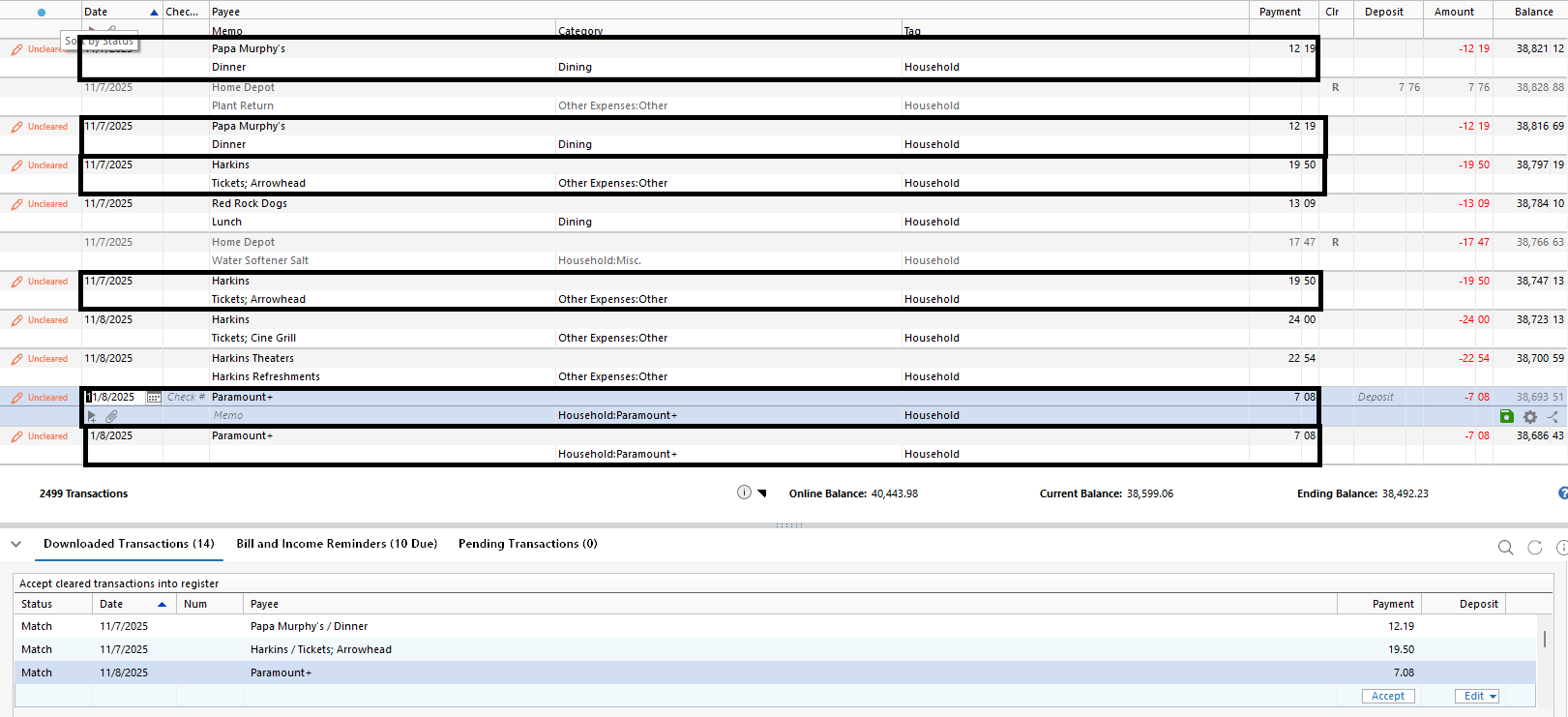Click Uncleared pencil on Red Rock Dogs row
The width and height of the screenshot is (1568, 717).
(x=16, y=204)
